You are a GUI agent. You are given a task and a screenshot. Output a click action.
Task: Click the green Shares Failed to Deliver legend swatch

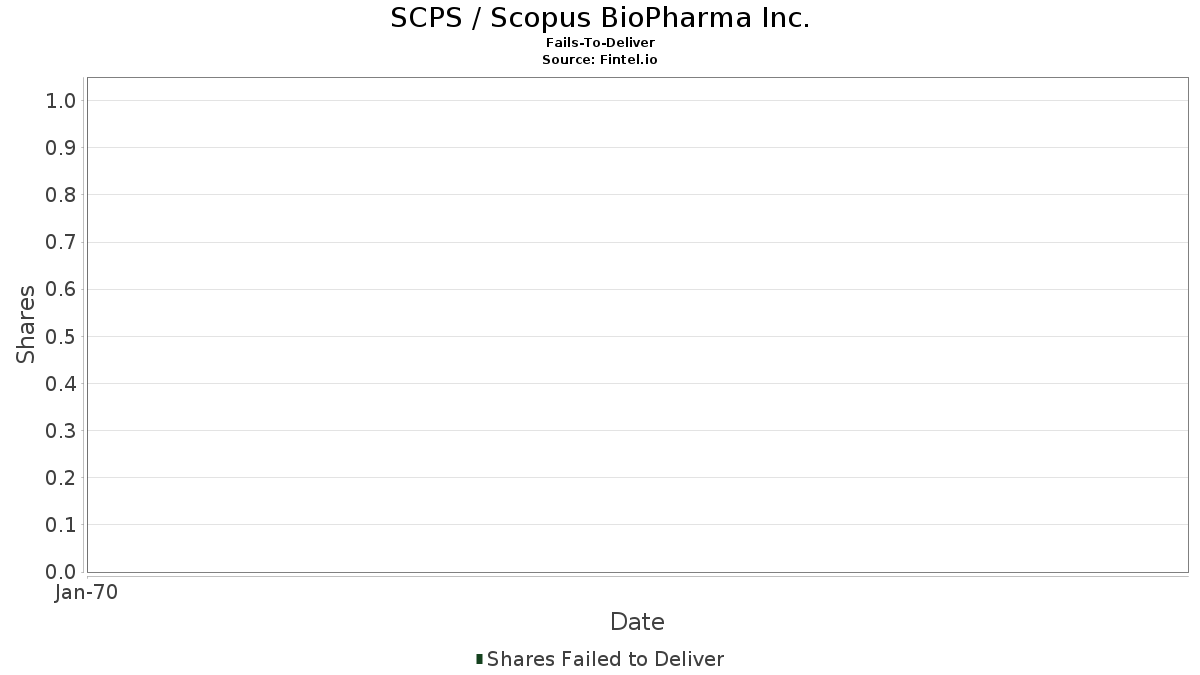(x=479, y=659)
